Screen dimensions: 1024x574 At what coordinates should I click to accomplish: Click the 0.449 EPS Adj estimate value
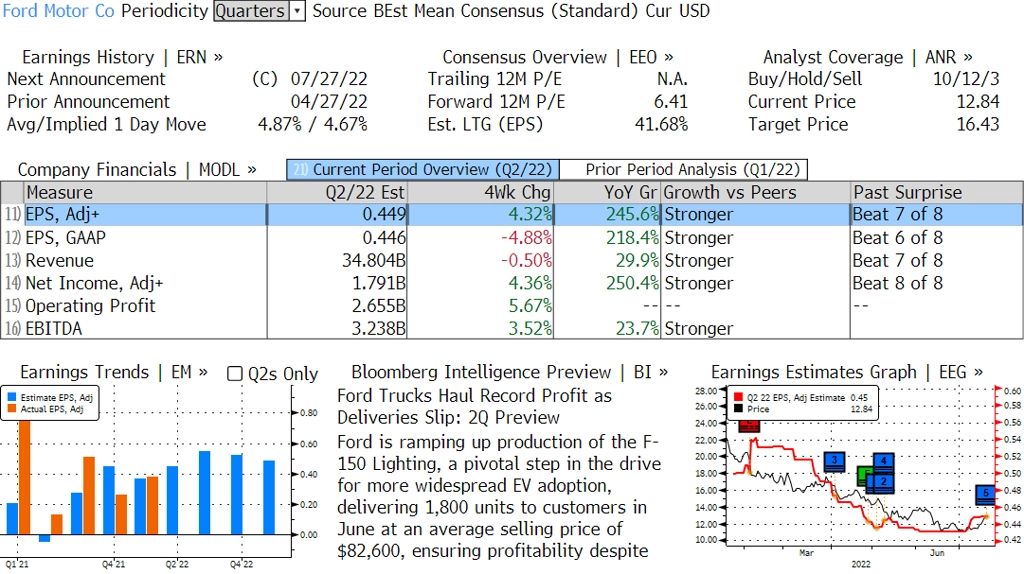coord(384,214)
